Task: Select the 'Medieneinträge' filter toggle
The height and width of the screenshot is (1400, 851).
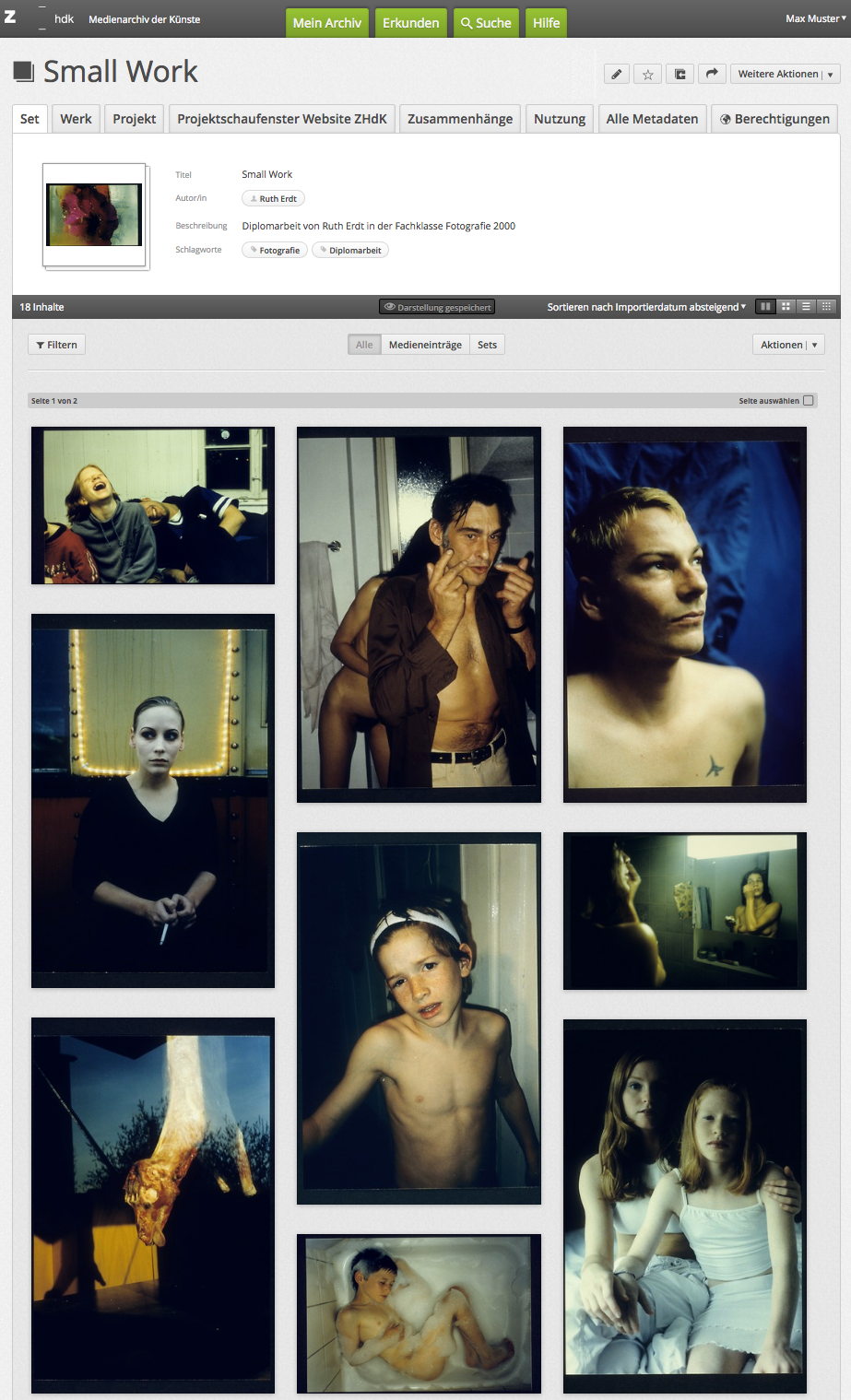Action: [425, 345]
